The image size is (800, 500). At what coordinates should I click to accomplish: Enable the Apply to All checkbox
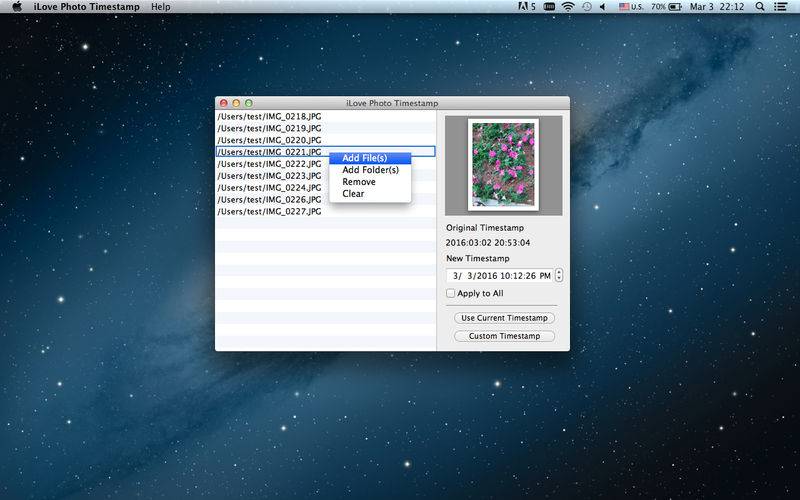[x=451, y=293]
